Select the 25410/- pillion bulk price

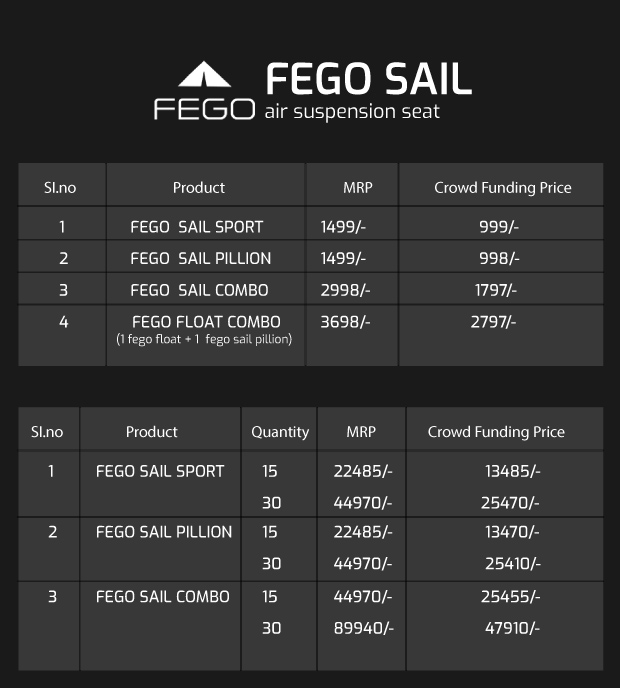(510, 563)
